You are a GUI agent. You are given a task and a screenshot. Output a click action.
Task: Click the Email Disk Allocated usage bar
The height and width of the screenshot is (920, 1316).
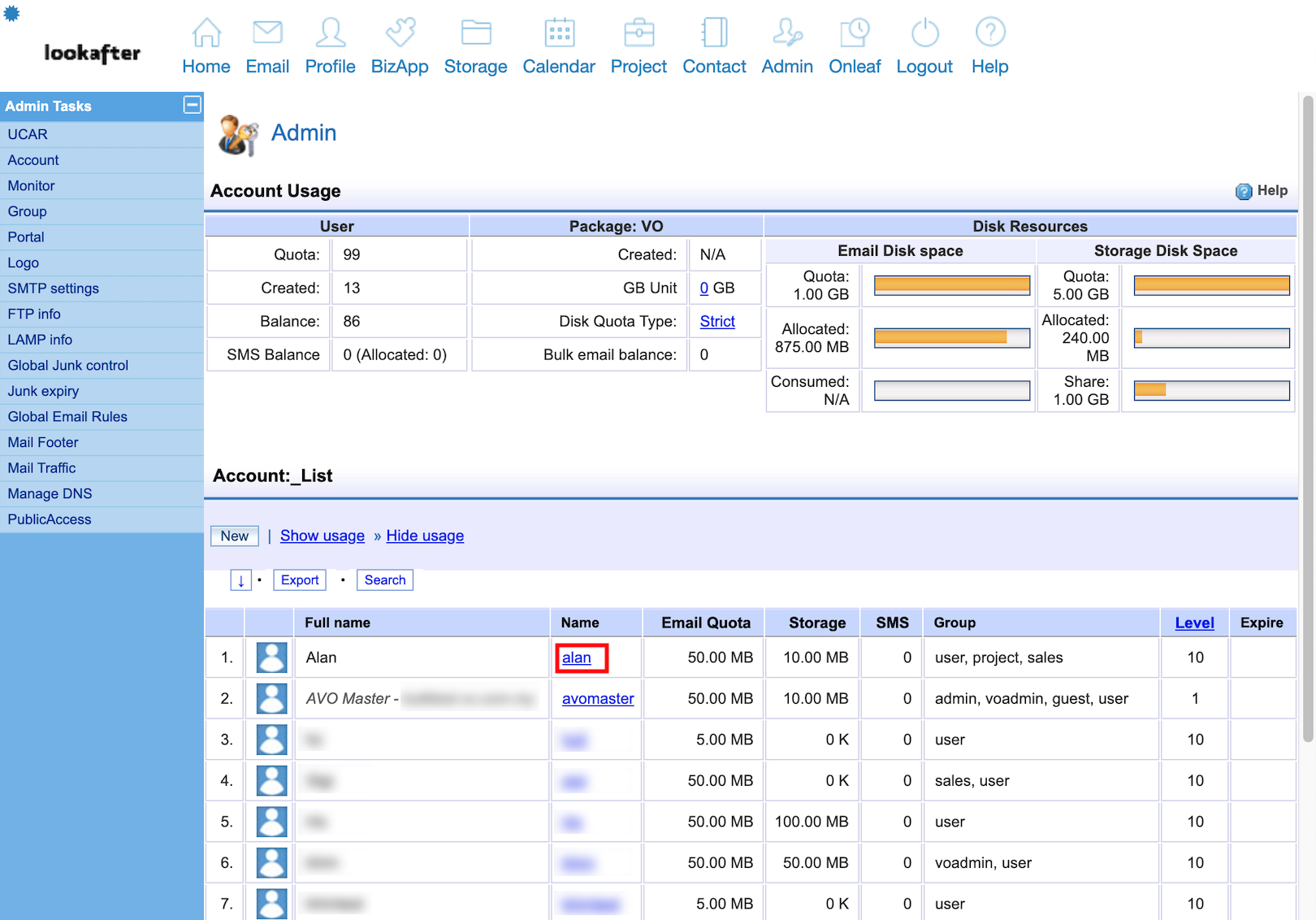[951, 337]
